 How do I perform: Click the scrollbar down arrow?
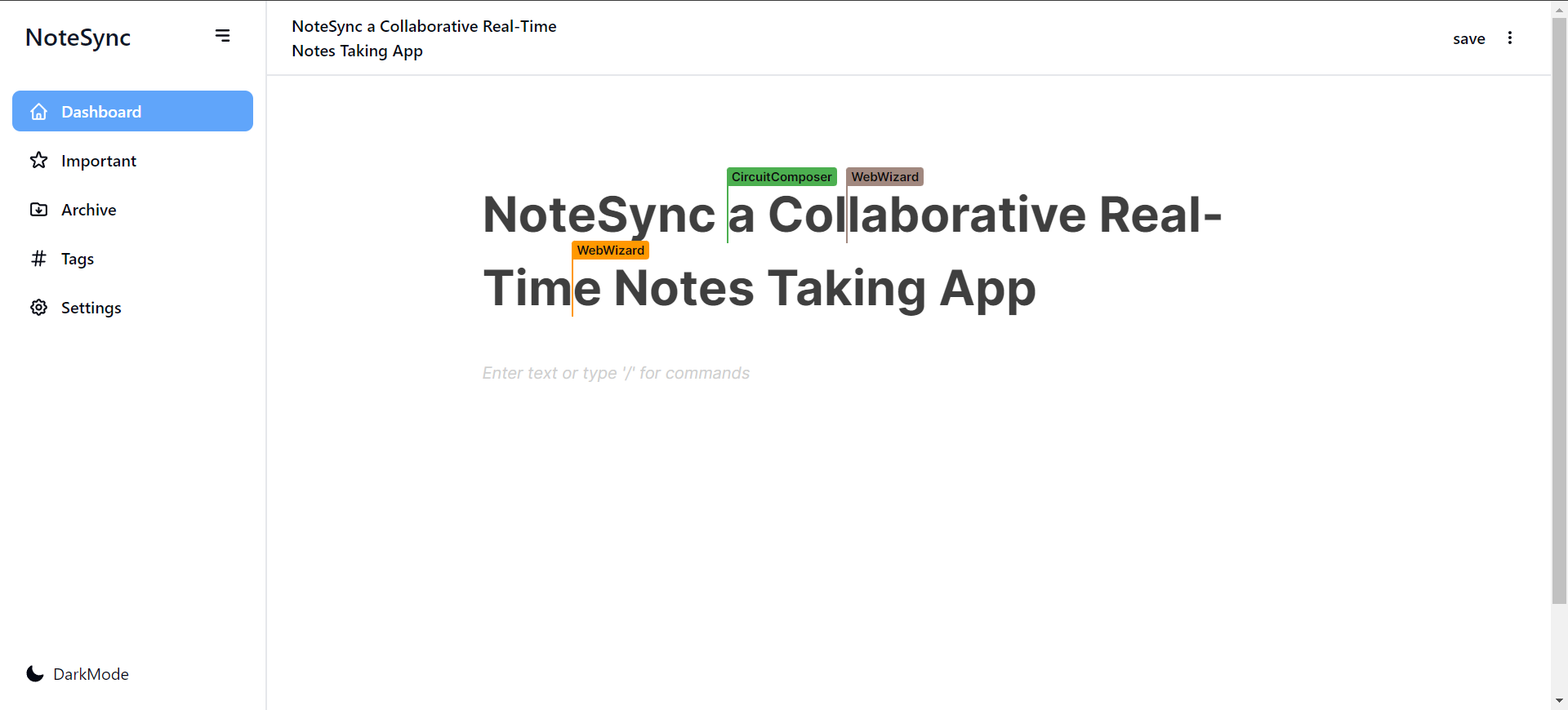[1559, 700]
